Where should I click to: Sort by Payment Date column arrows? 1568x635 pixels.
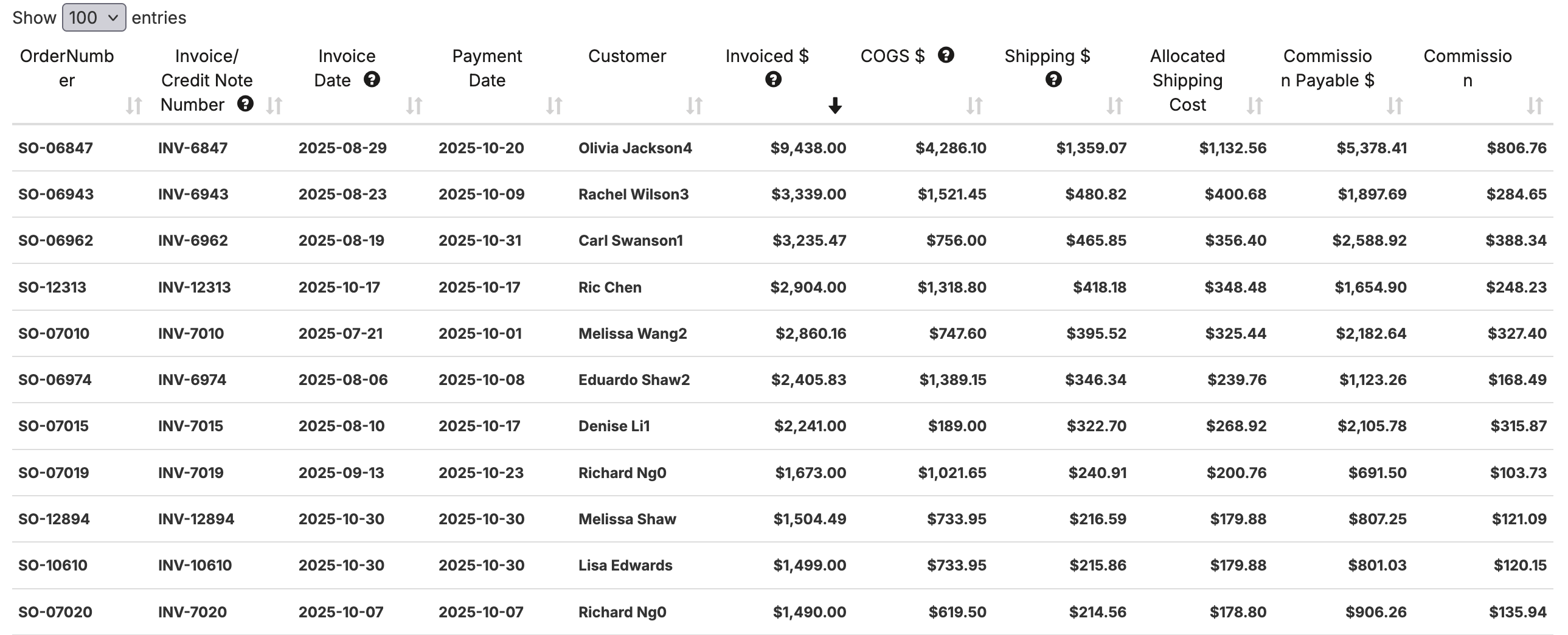point(554,106)
